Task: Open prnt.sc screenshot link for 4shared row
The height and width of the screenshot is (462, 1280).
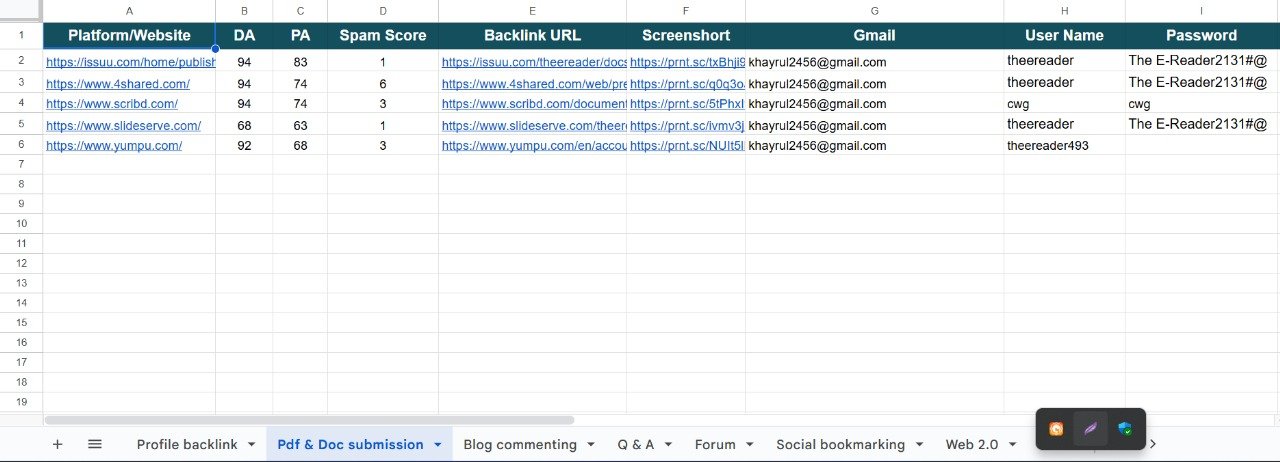Action: 687,84
